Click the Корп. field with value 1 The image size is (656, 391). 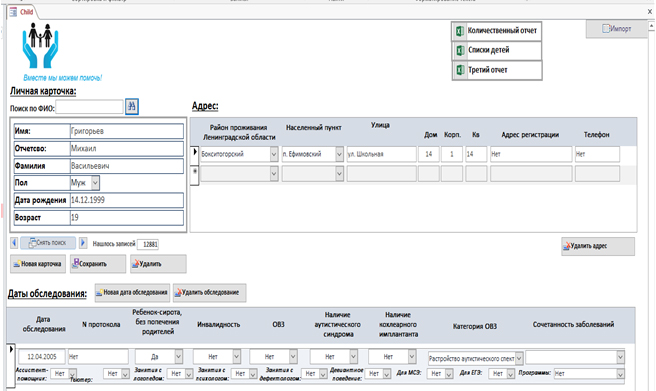point(452,154)
